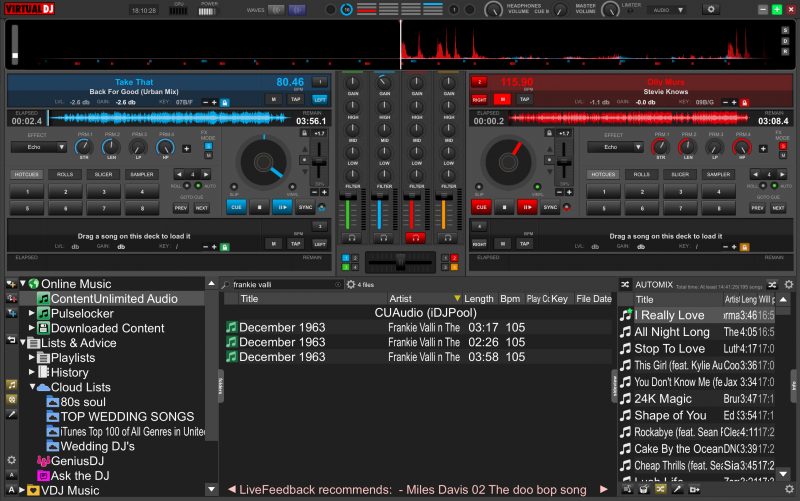
Task: Click NEXT cue on the left deck
Action: (x=202, y=208)
